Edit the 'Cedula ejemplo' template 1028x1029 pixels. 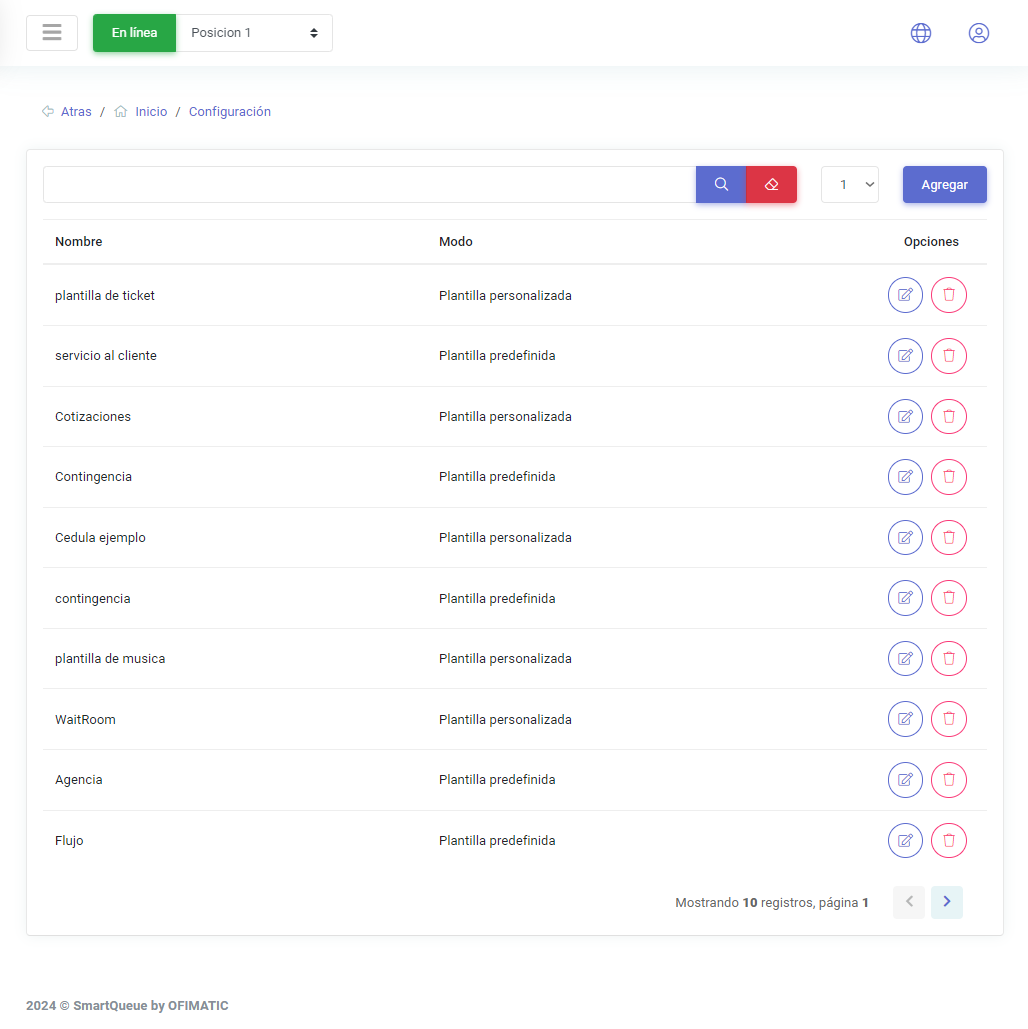[x=905, y=538]
